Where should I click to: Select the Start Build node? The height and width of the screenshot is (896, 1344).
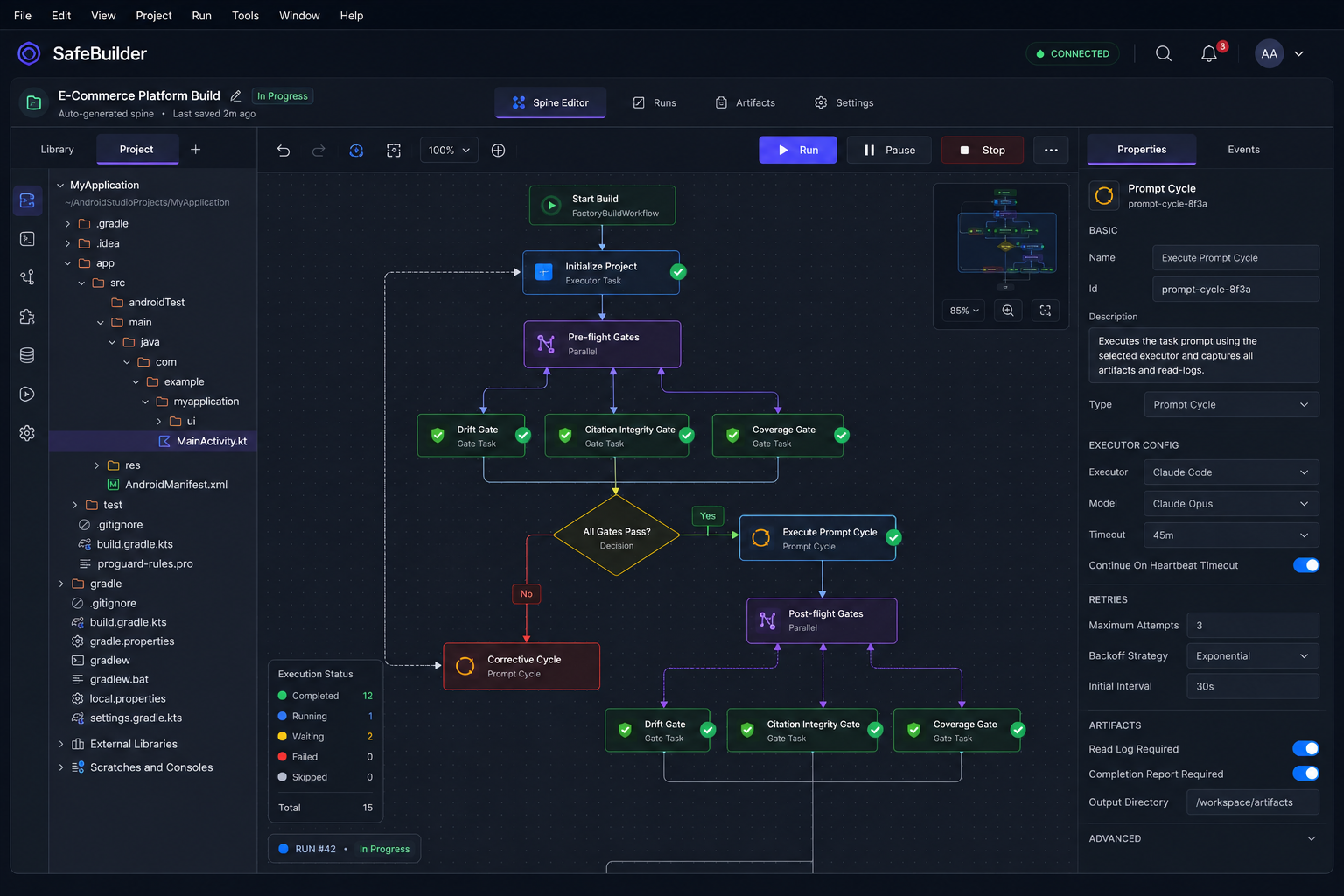(602, 206)
